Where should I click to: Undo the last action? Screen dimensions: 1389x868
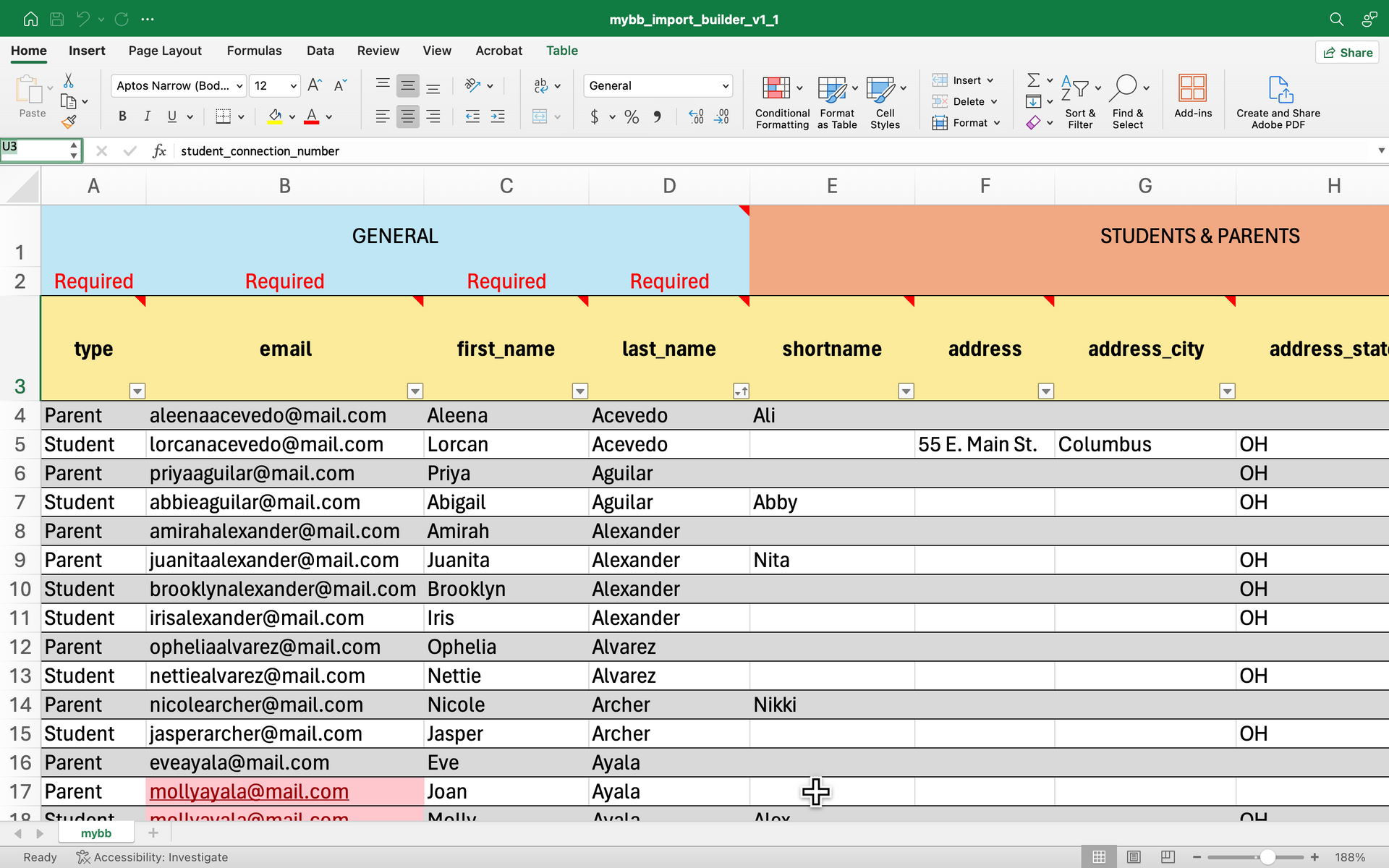coord(83,20)
